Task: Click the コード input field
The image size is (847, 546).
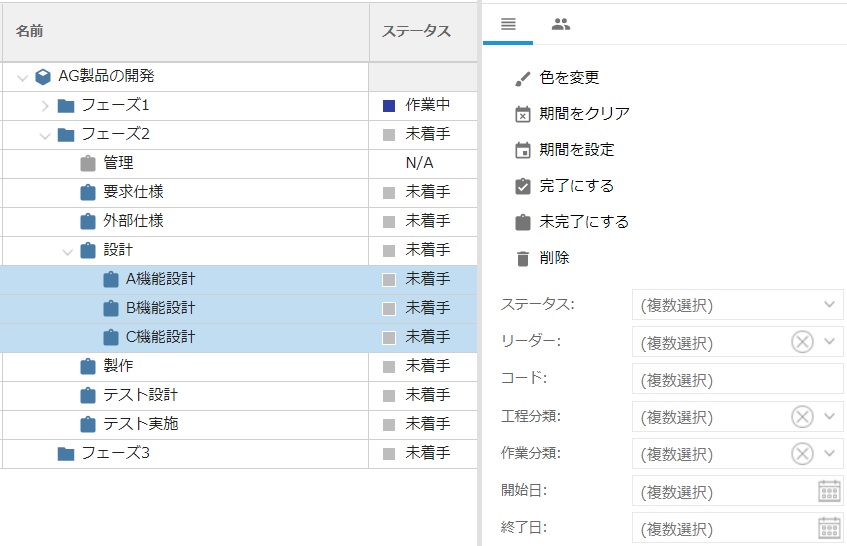Action: [737, 379]
